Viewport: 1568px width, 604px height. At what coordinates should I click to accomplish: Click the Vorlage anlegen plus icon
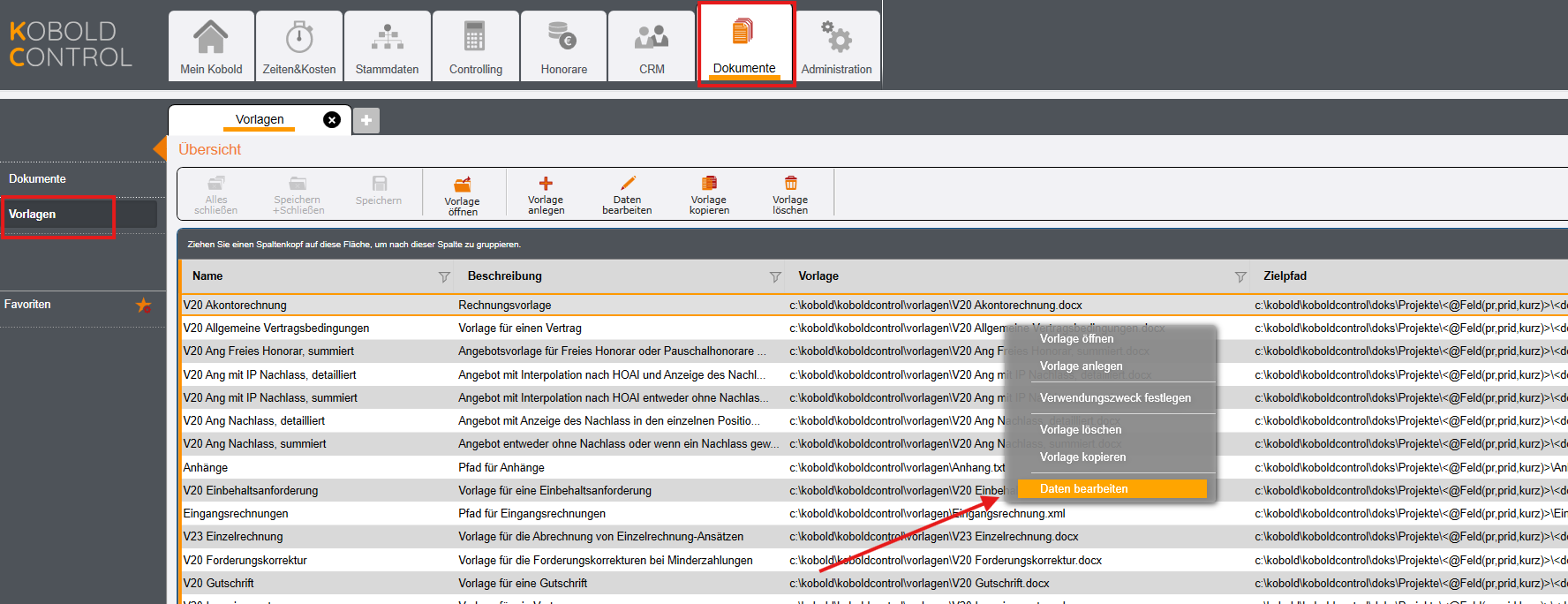546,184
